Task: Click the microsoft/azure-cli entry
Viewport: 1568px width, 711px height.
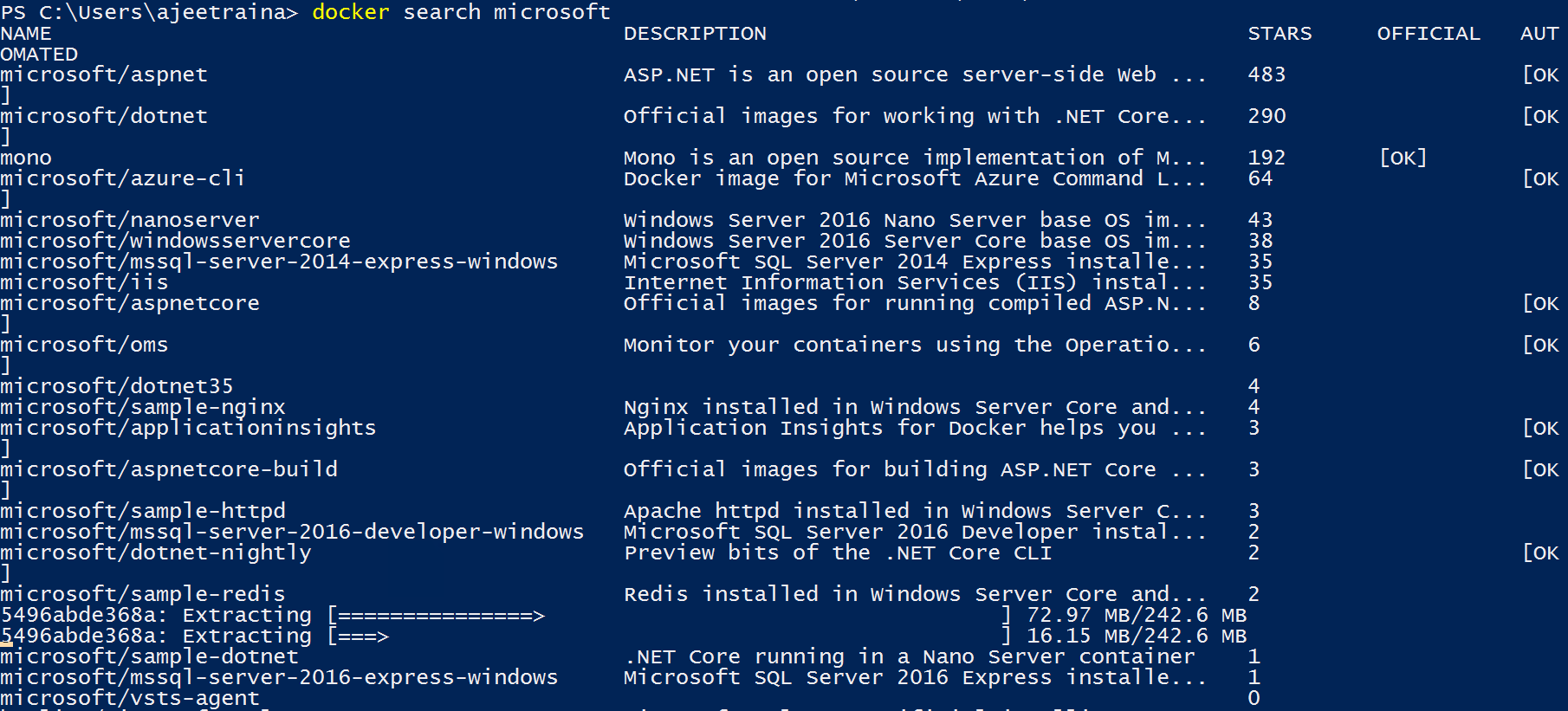Action: click(x=122, y=179)
